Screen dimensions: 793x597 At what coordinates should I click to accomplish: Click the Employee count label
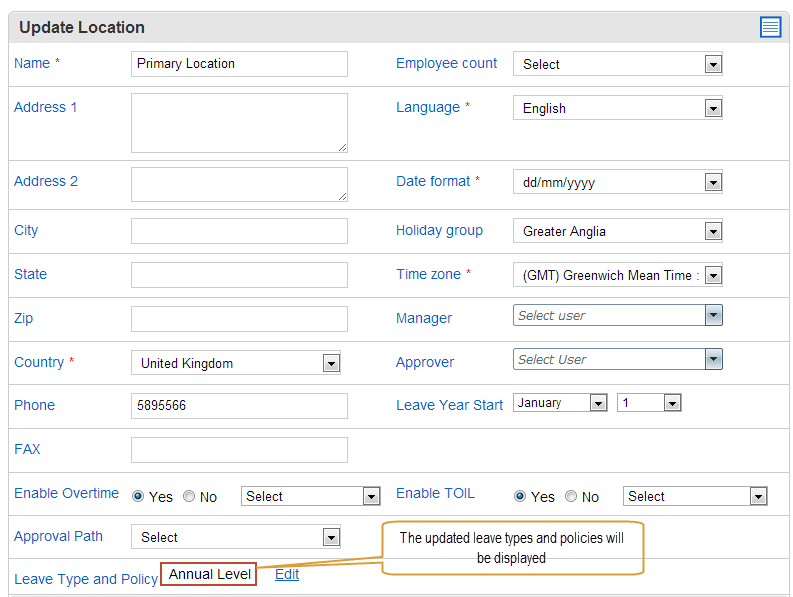446,63
